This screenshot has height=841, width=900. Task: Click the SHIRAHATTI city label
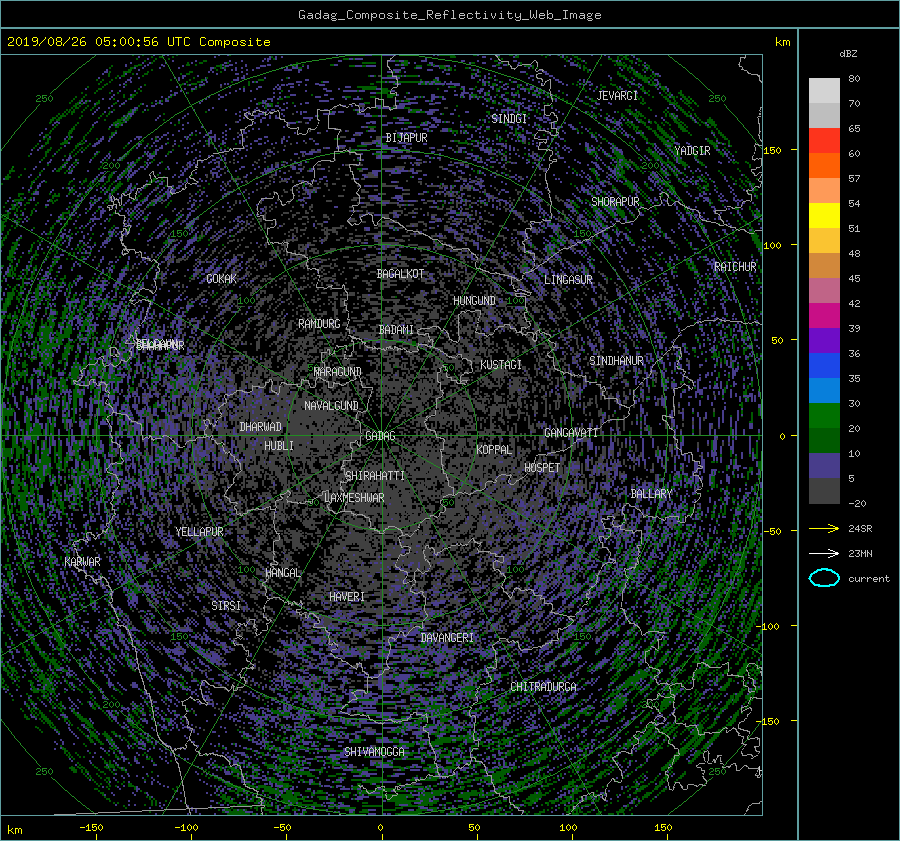pyautogui.click(x=375, y=476)
